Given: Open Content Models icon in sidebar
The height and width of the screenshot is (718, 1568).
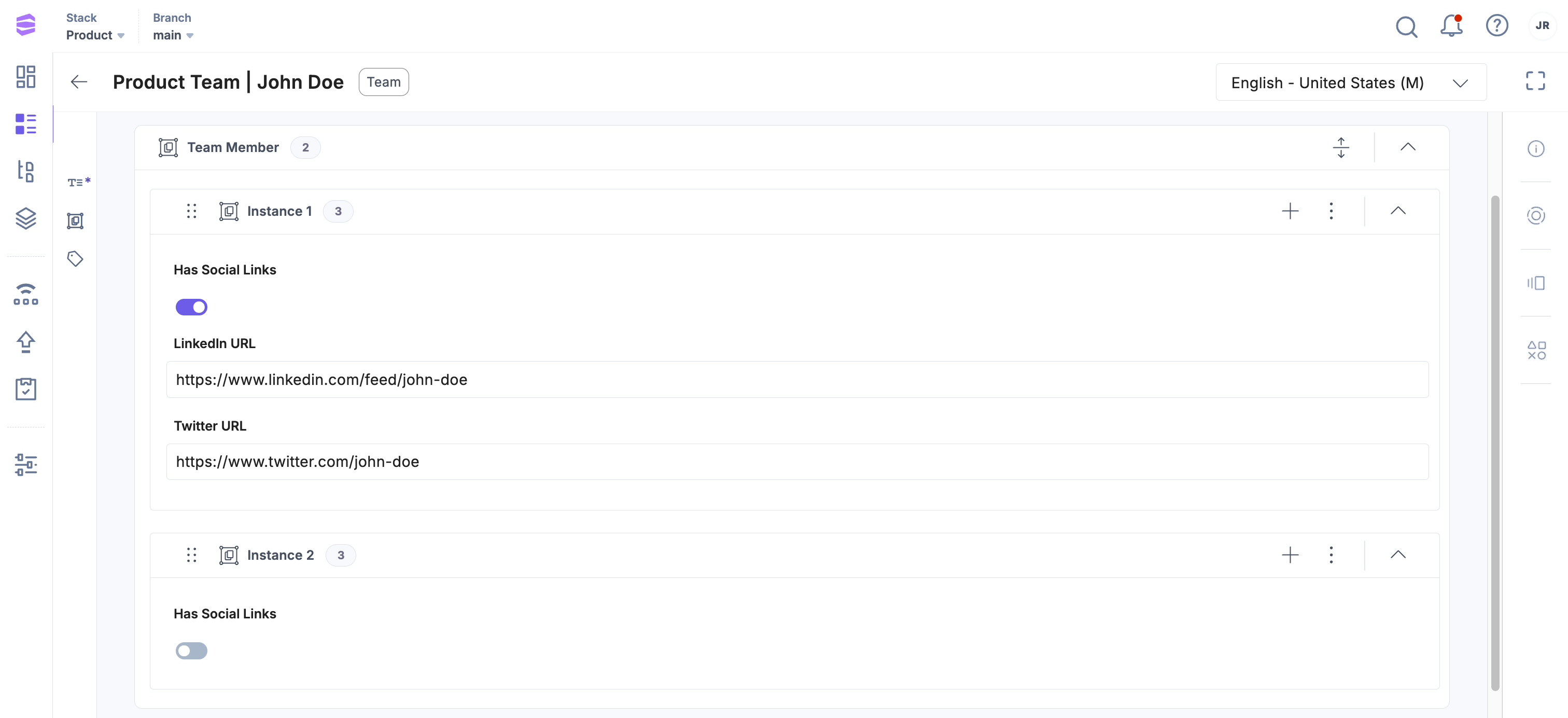Looking at the screenshot, I should click(25, 171).
